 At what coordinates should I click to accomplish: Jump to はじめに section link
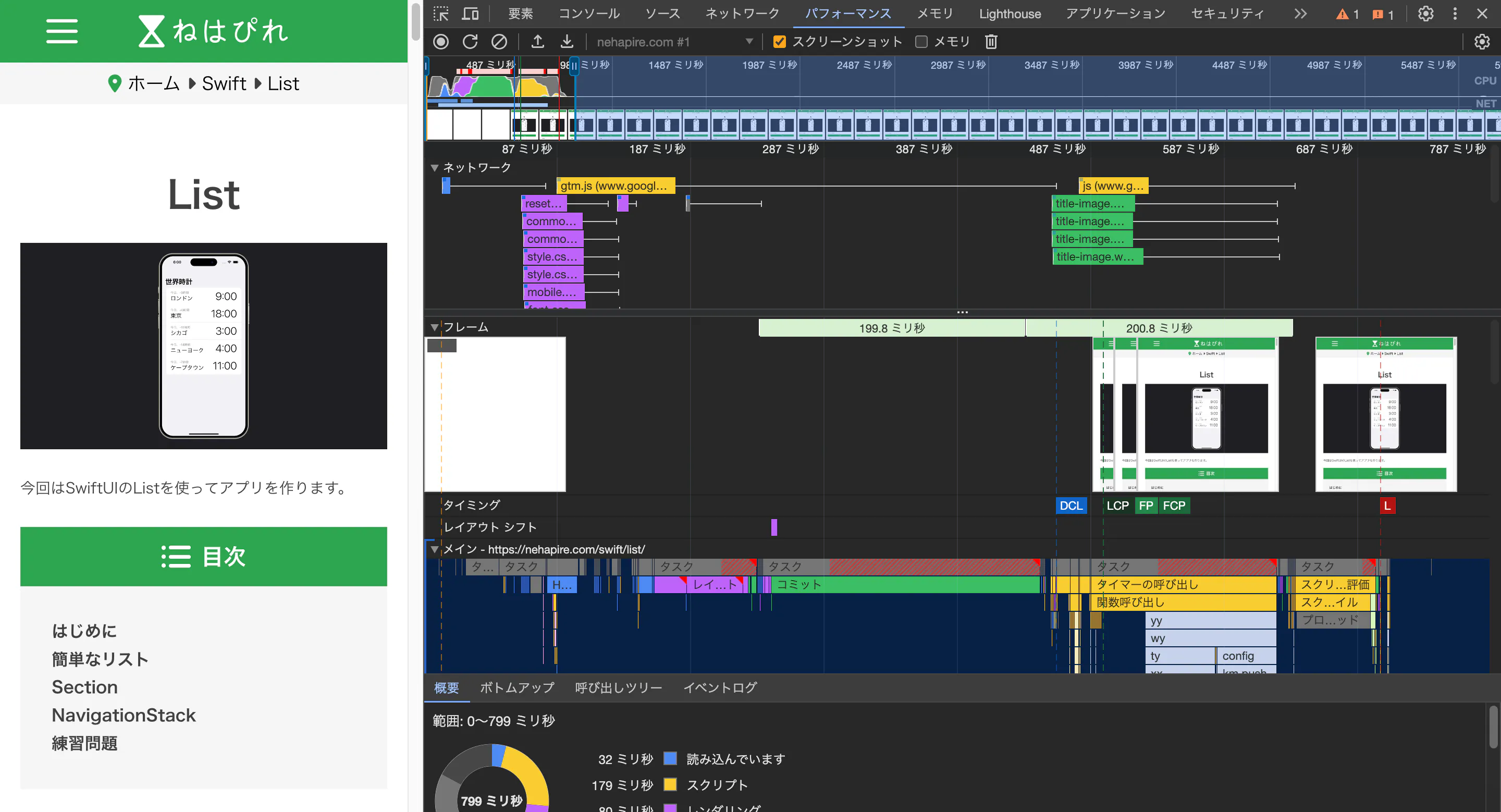[x=84, y=631]
